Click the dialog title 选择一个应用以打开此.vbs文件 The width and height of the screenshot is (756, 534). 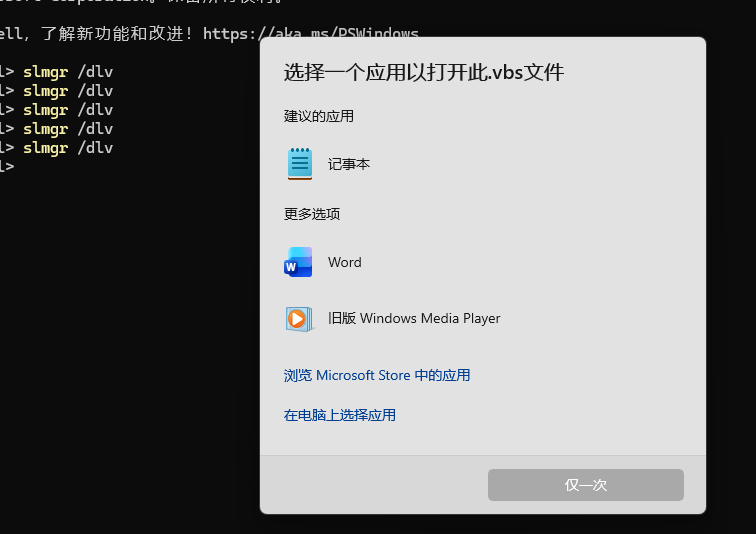(424, 72)
